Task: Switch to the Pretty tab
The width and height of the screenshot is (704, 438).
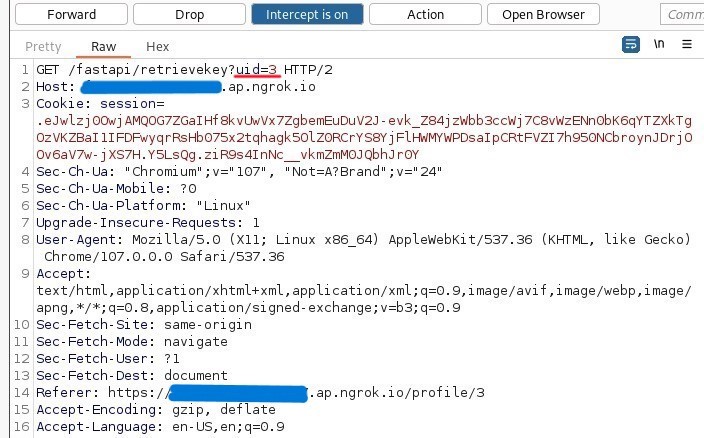Action: pyautogui.click(x=43, y=46)
